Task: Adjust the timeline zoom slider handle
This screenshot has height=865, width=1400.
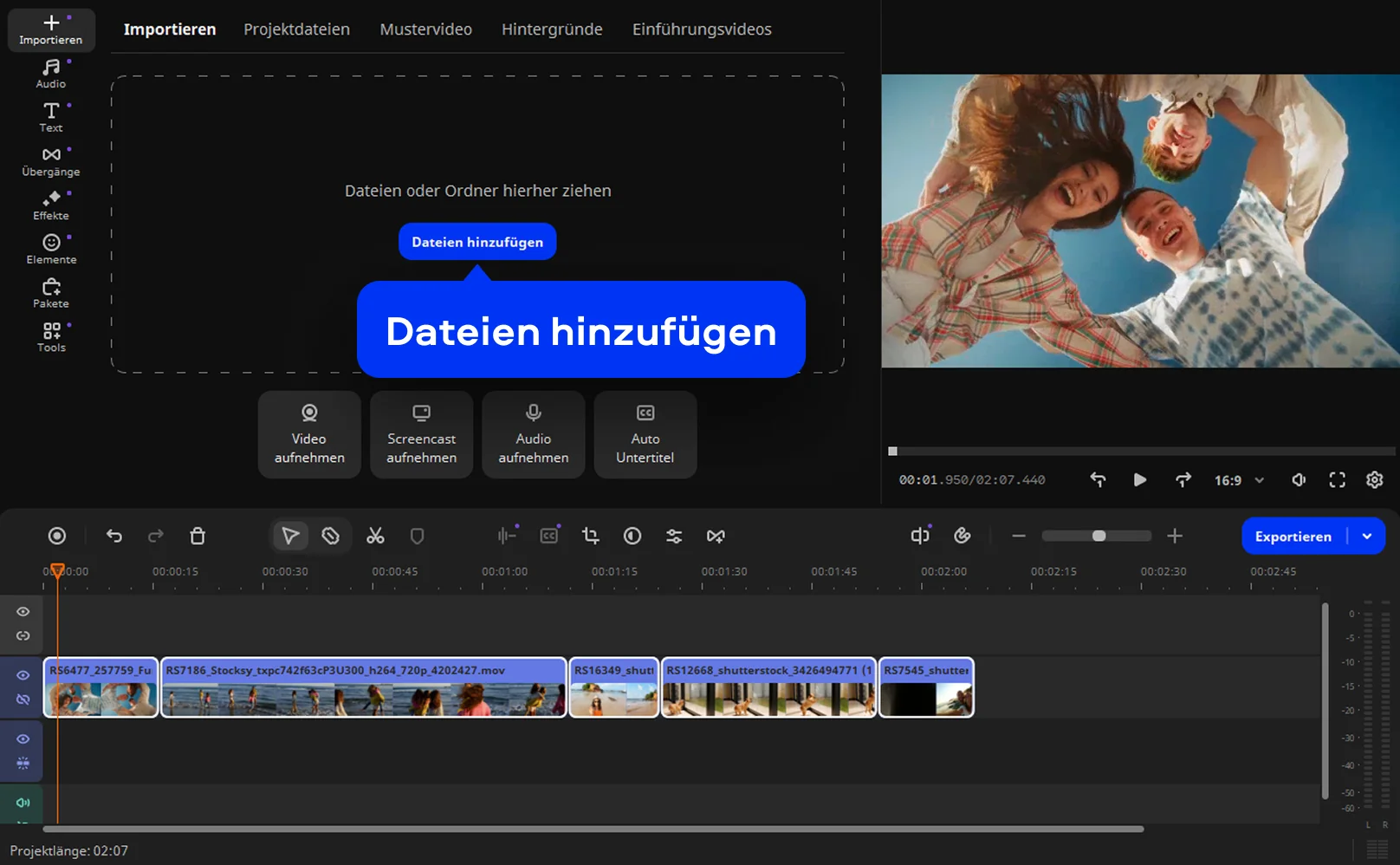Action: point(1099,537)
